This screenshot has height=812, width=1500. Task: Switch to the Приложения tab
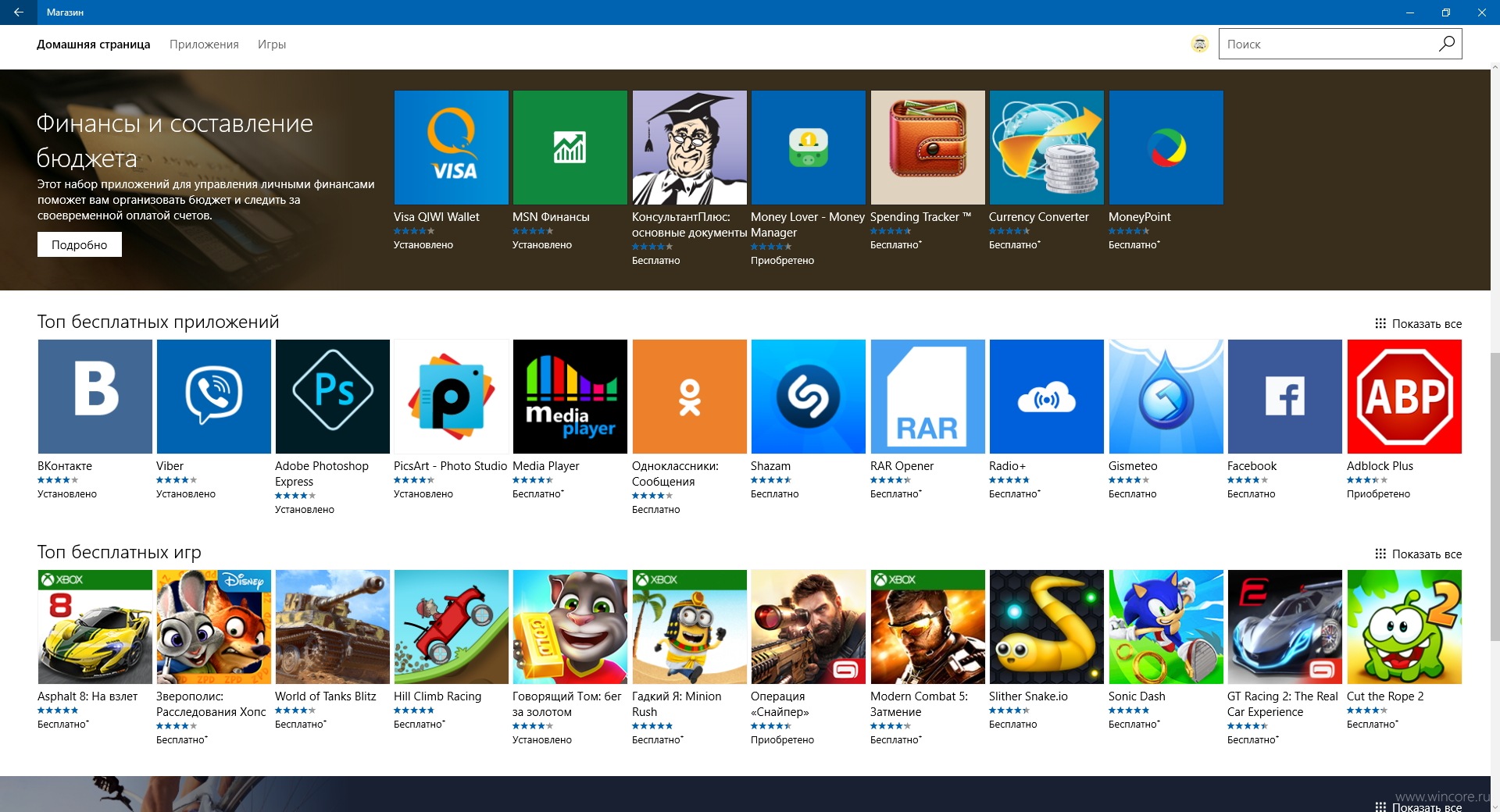tap(204, 45)
